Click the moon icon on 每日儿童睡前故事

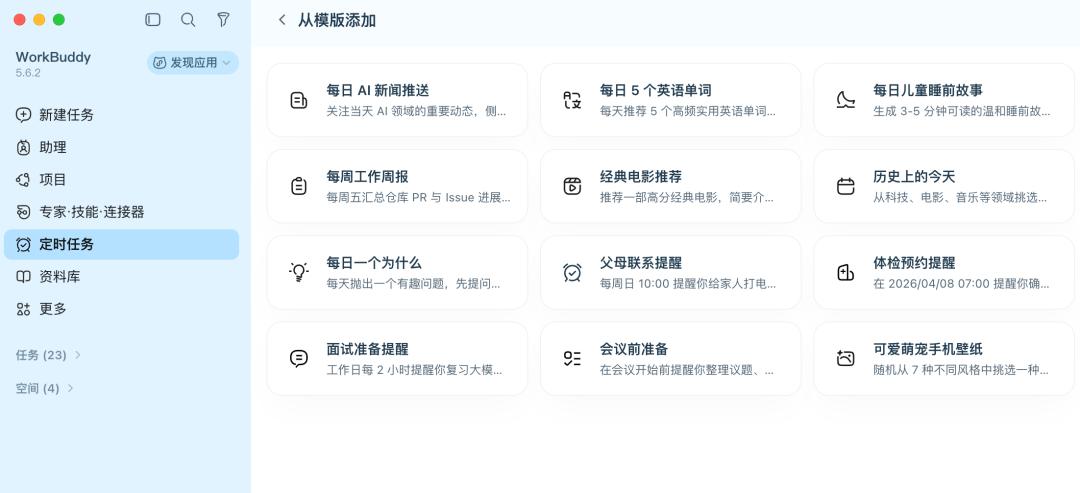point(846,101)
